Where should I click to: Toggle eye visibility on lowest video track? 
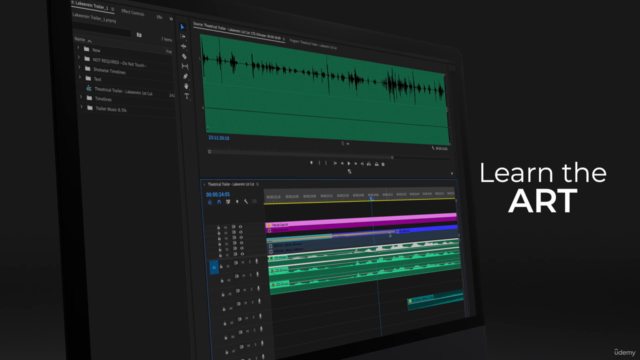coord(242,254)
